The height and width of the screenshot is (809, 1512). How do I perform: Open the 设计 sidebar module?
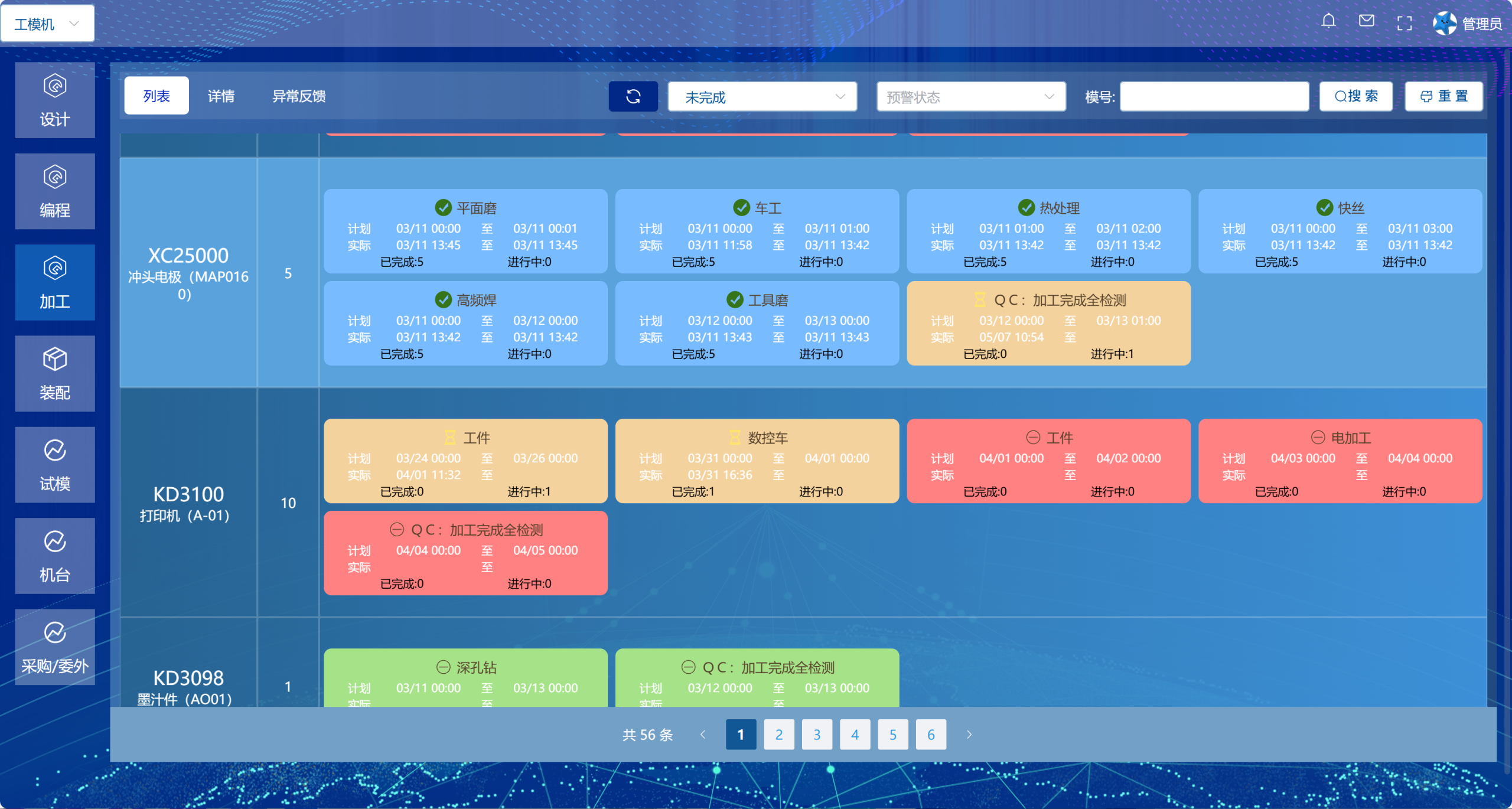pyautogui.click(x=55, y=100)
